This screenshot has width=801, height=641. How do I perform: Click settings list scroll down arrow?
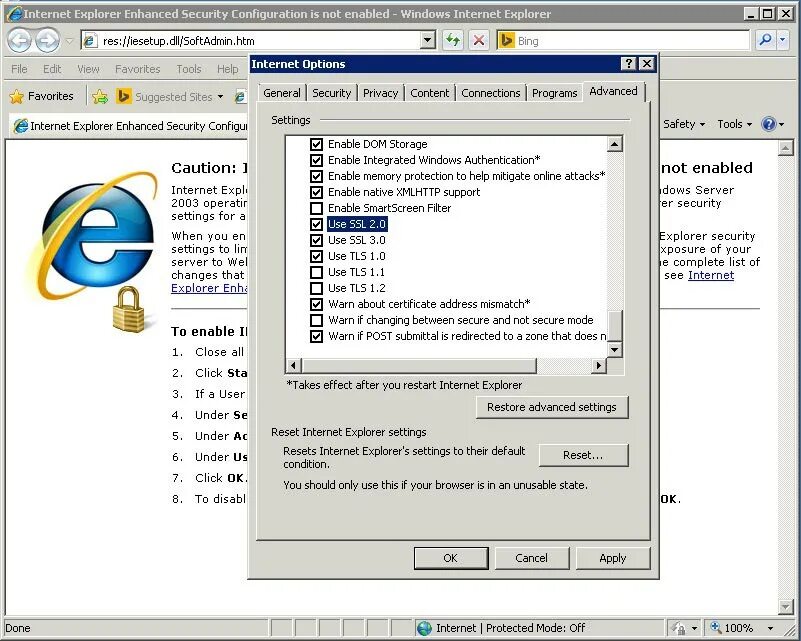614,350
